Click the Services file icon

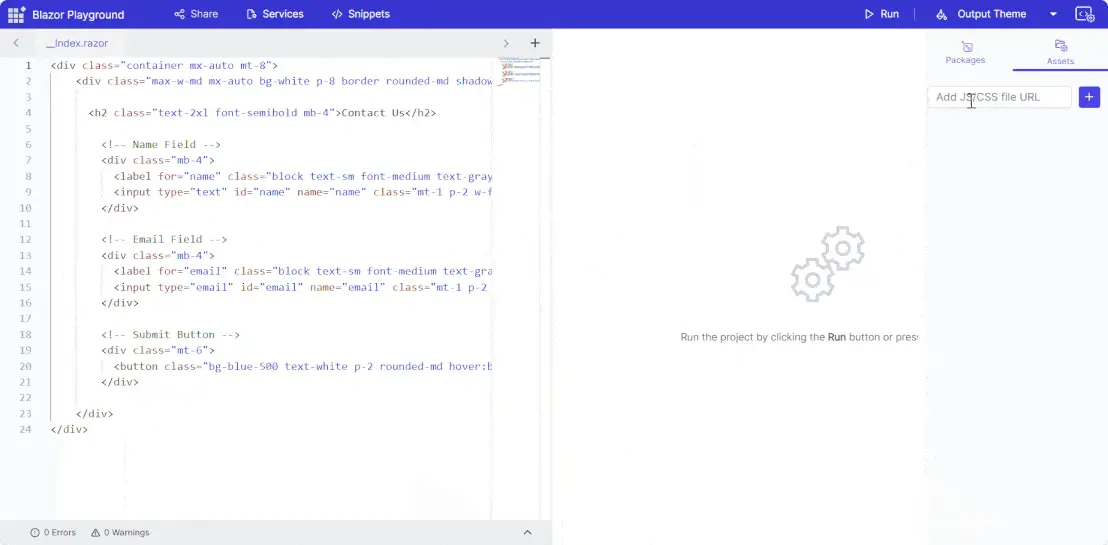pos(252,14)
